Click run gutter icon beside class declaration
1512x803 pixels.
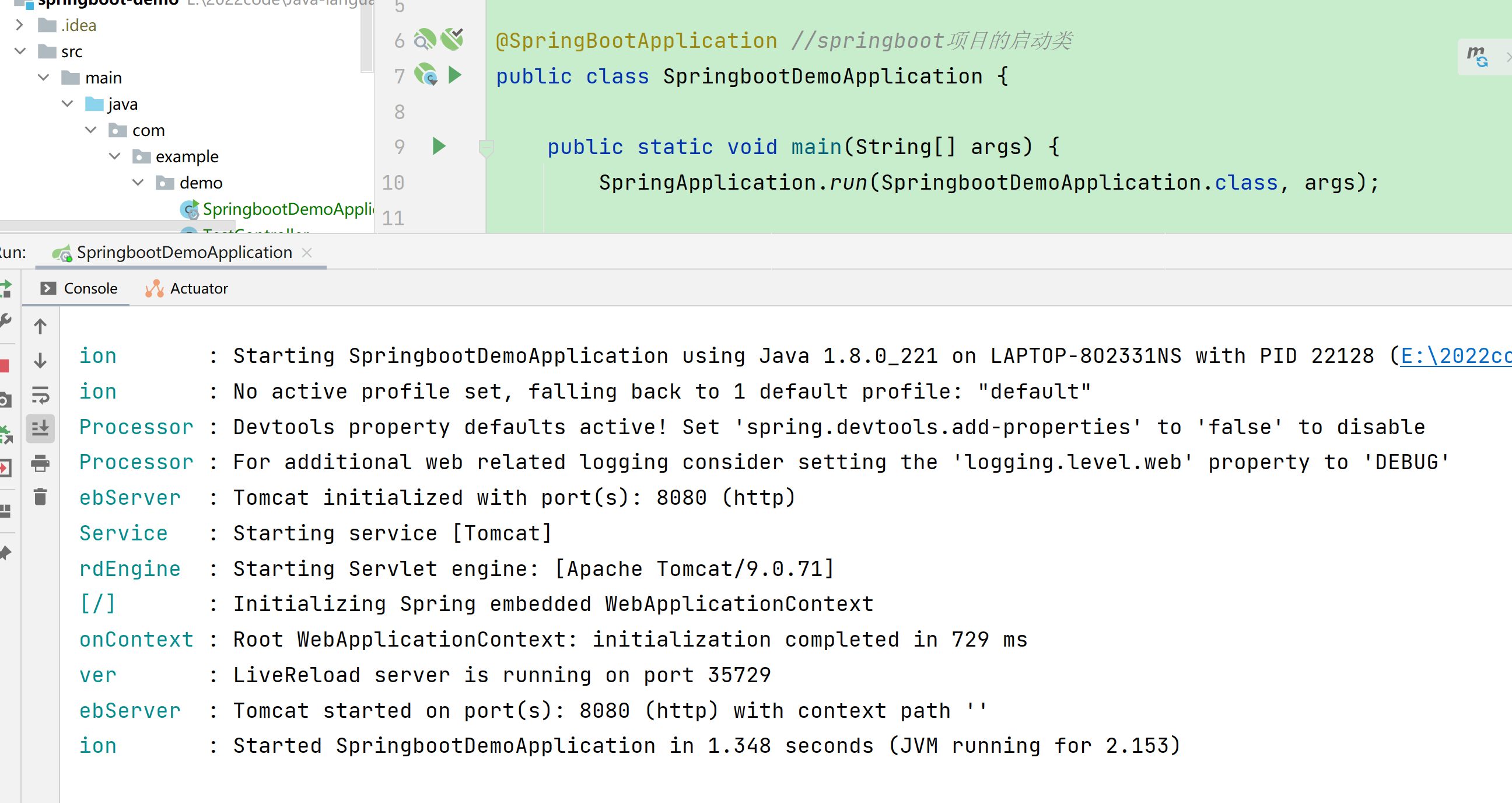[455, 75]
